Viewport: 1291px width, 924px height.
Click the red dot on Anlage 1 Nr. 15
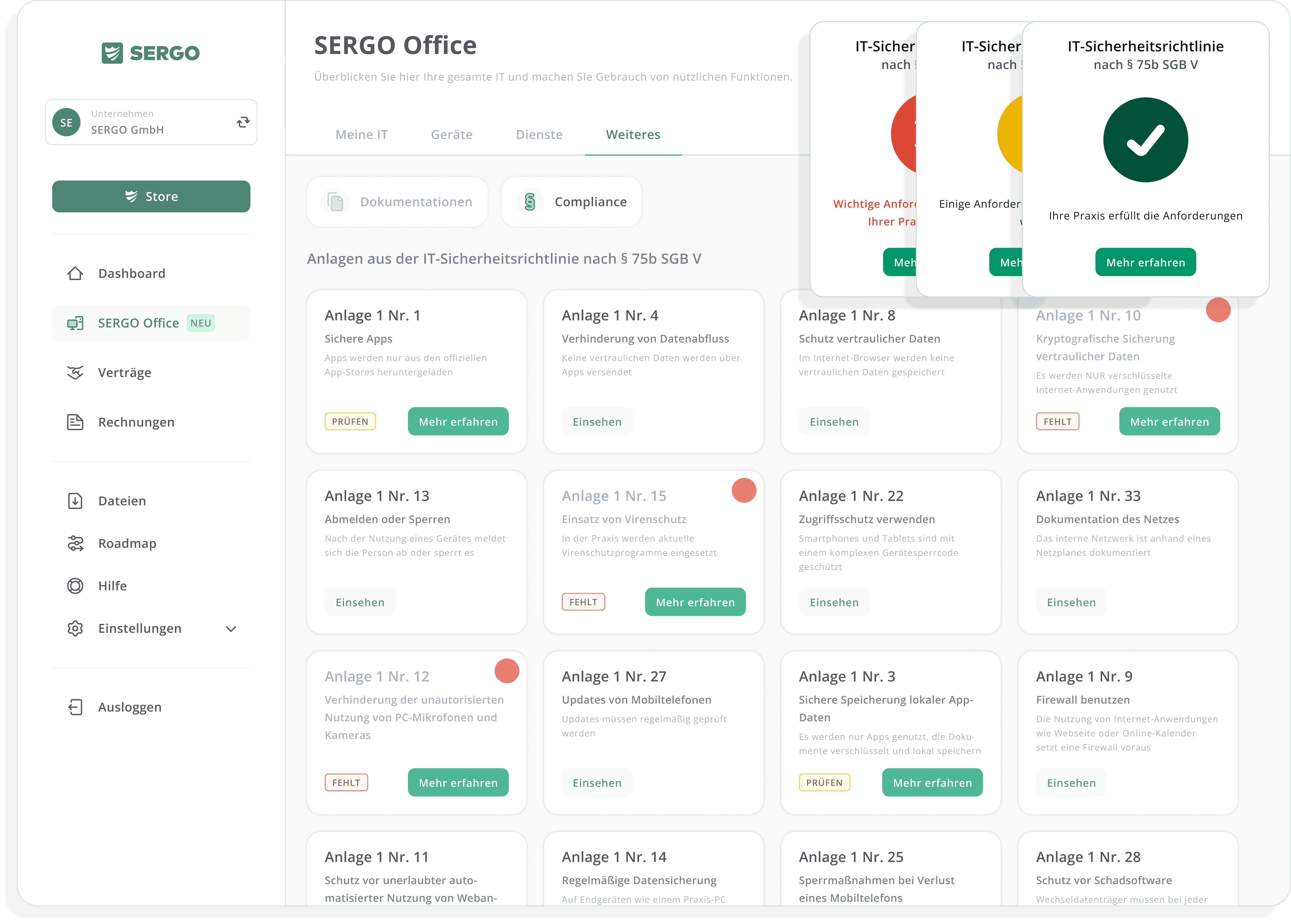tap(744, 491)
